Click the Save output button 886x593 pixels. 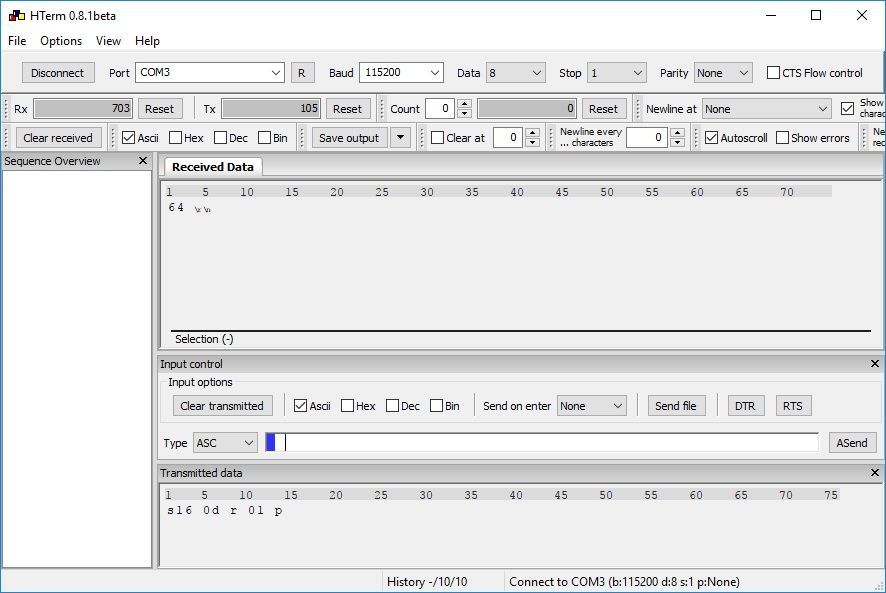tap(349, 138)
